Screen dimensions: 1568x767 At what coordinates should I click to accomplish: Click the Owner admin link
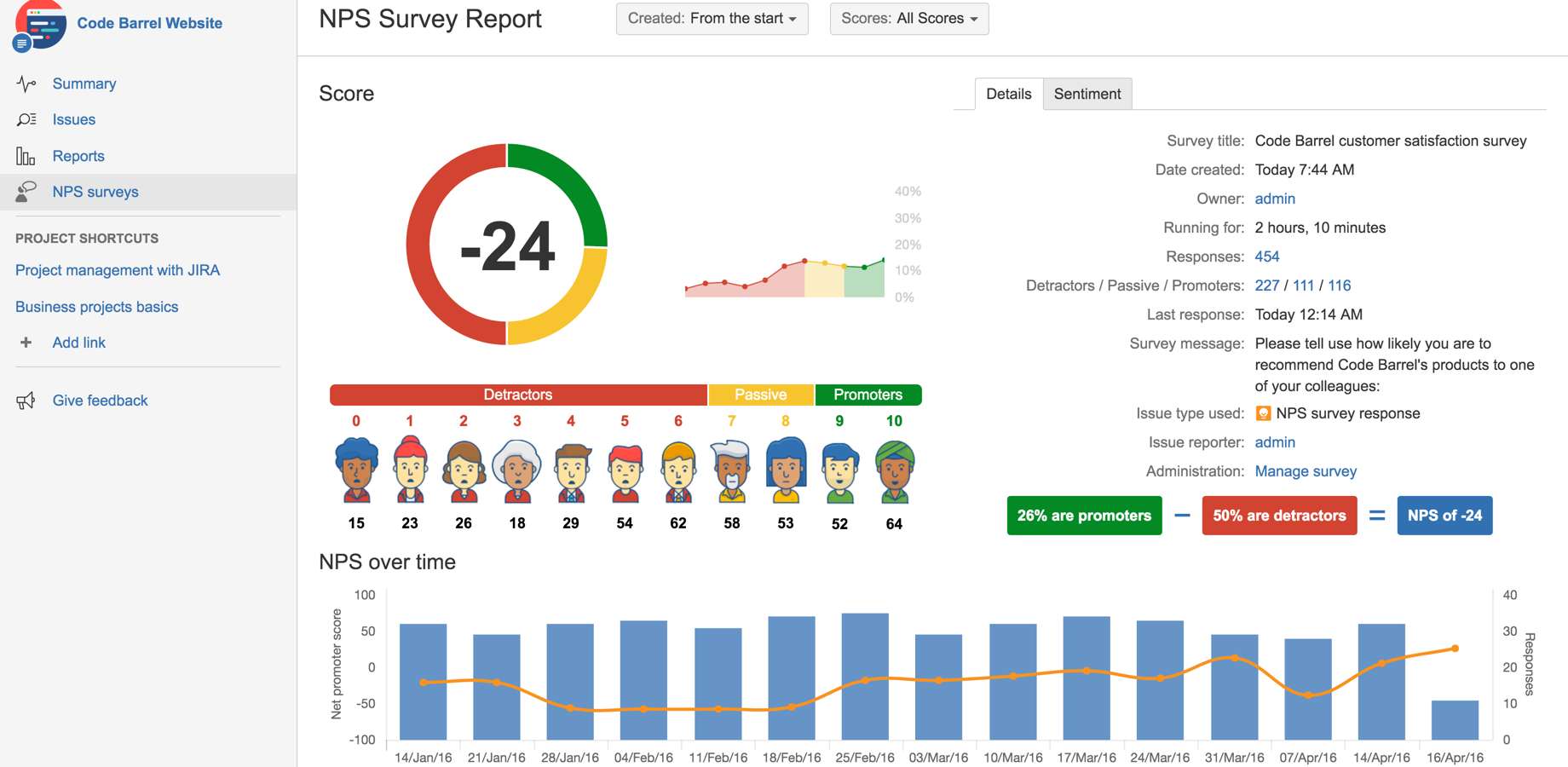pos(1275,199)
